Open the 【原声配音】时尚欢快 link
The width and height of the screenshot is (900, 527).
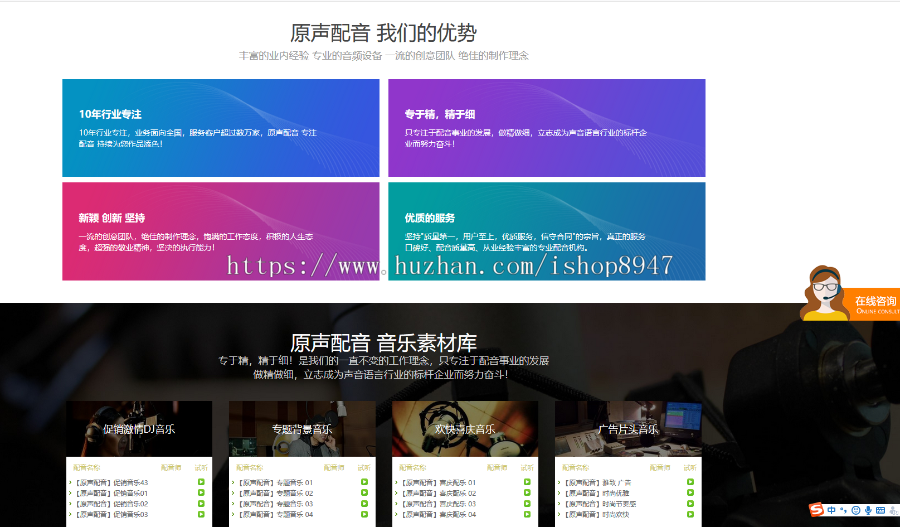[596, 514]
